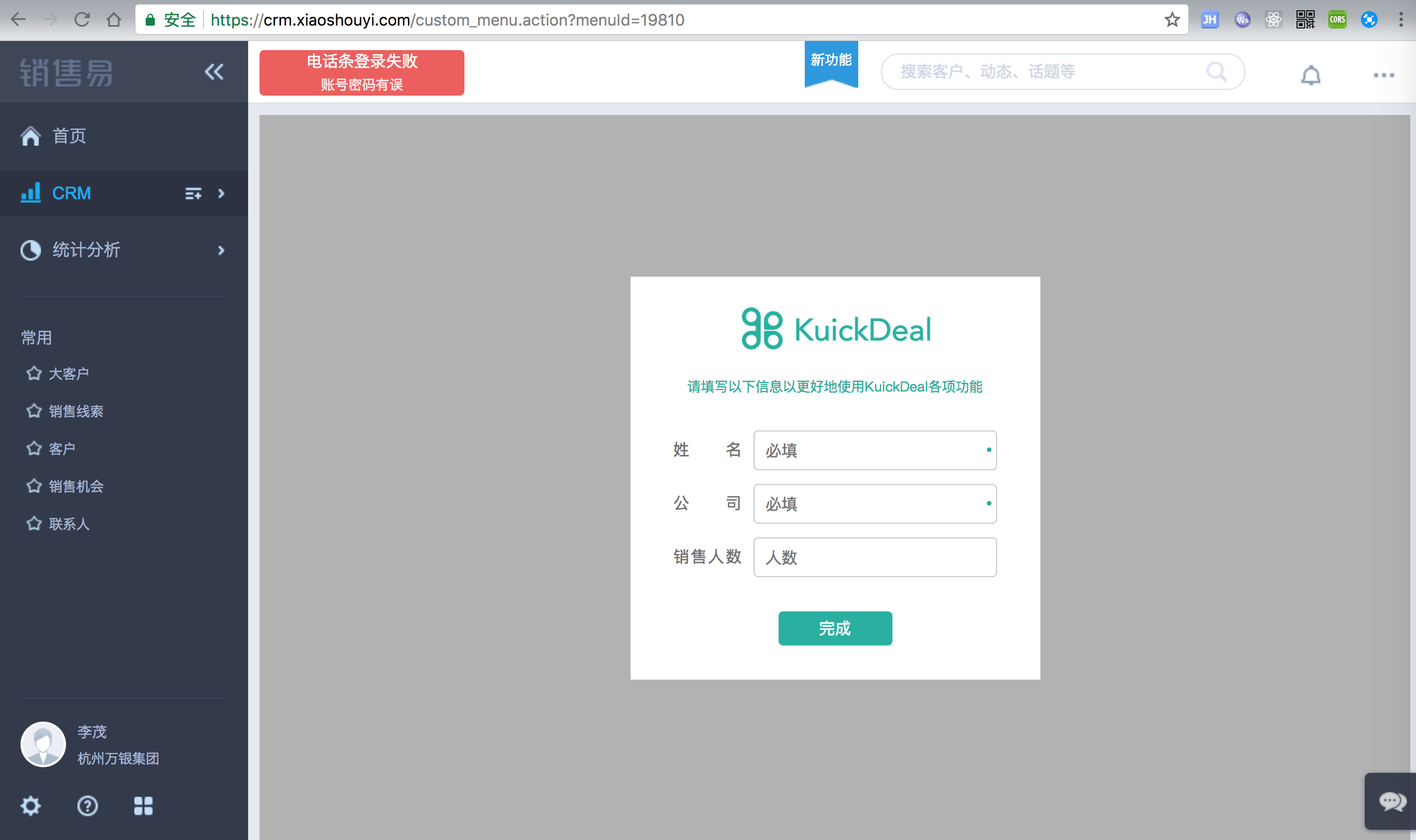
Task: Open the notifications bell
Action: tap(1310, 75)
